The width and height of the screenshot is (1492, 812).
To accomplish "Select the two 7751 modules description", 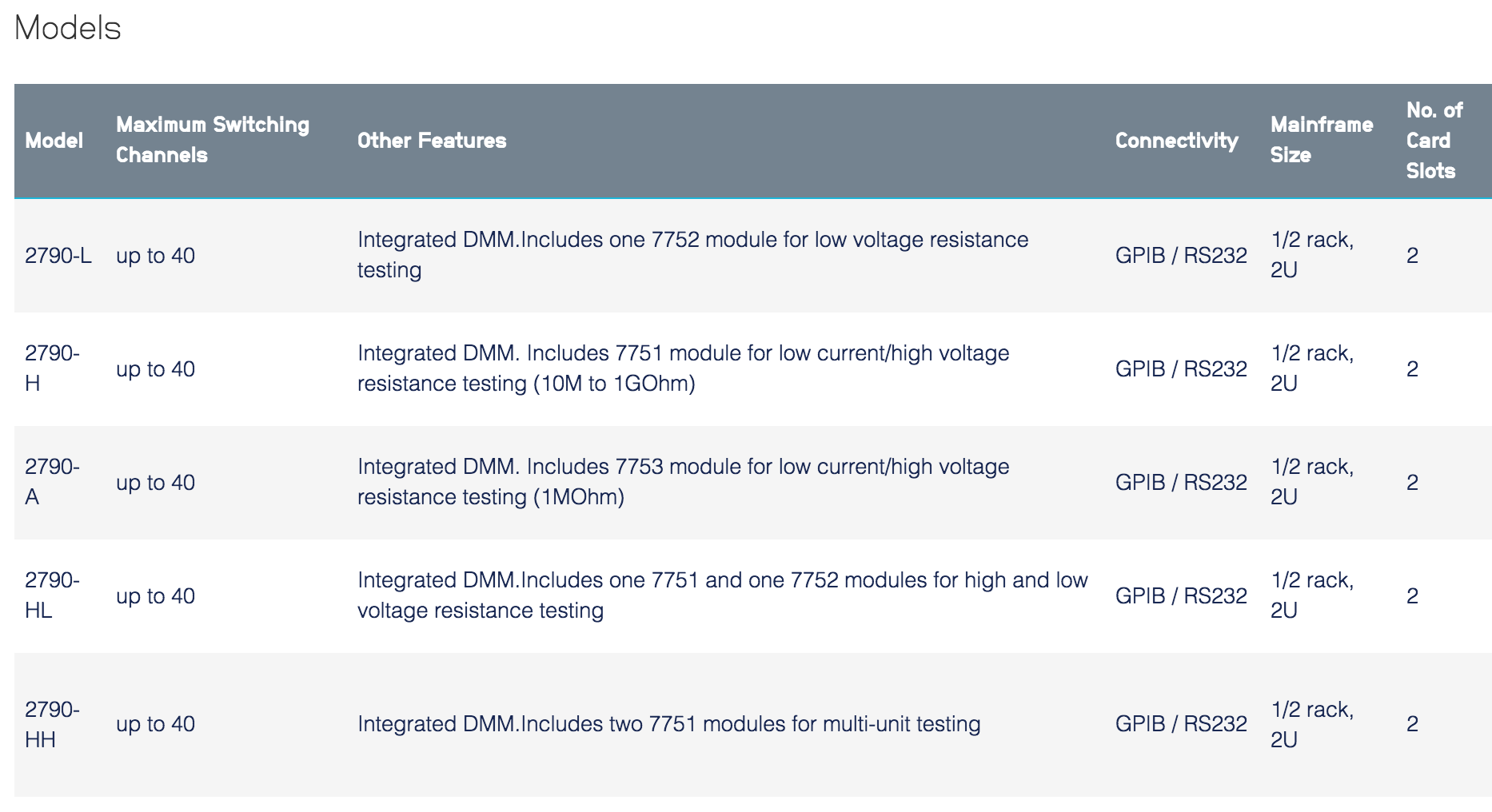I will [x=668, y=724].
